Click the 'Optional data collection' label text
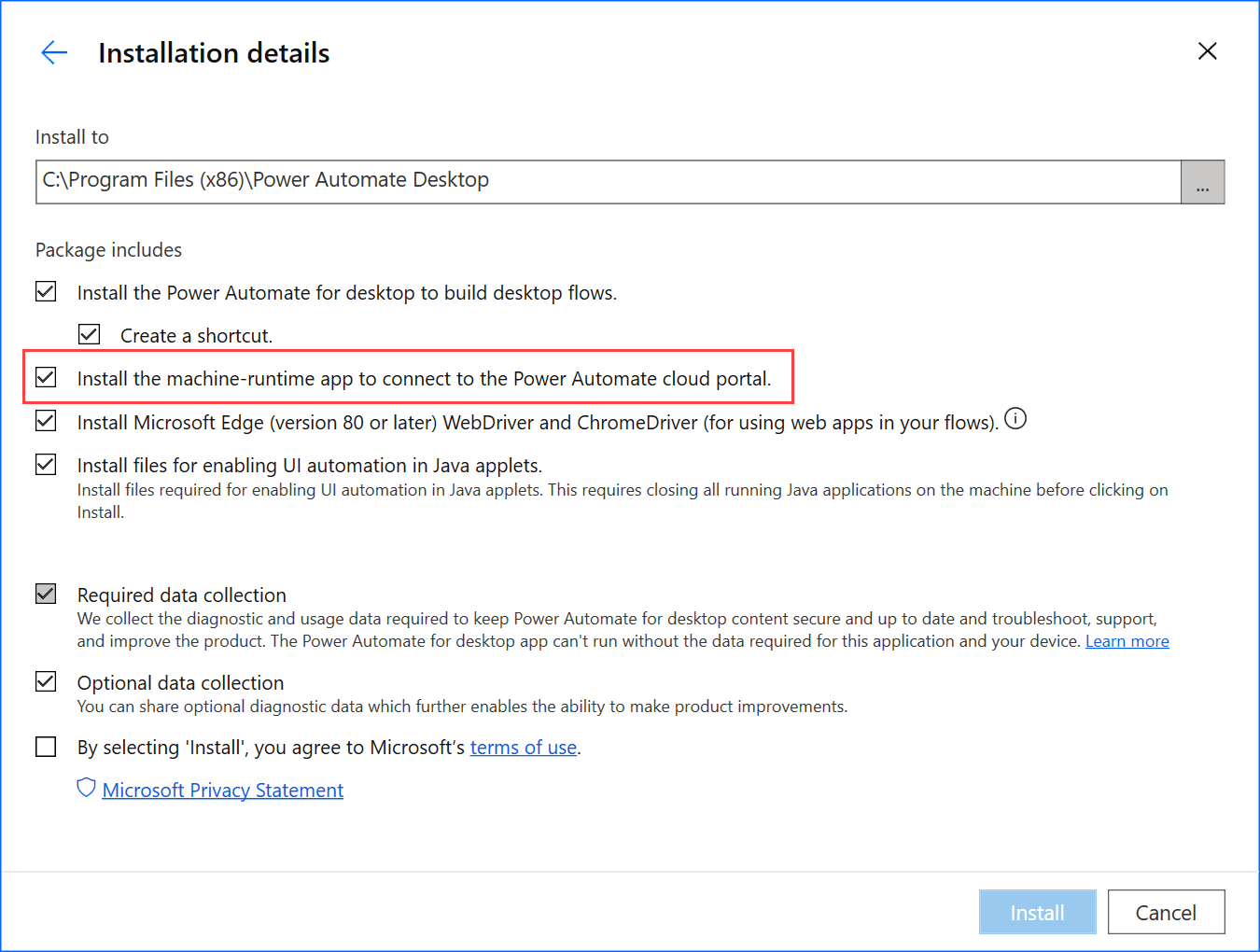This screenshot has height=952, width=1260. coord(180,683)
